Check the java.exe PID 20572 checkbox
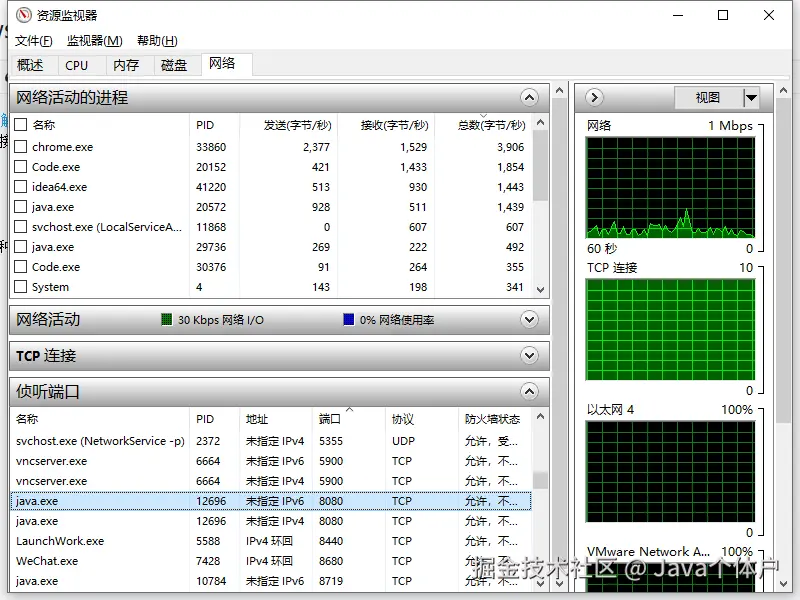Image resolution: width=800 pixels, height=600 pixels. coord(20,207)
